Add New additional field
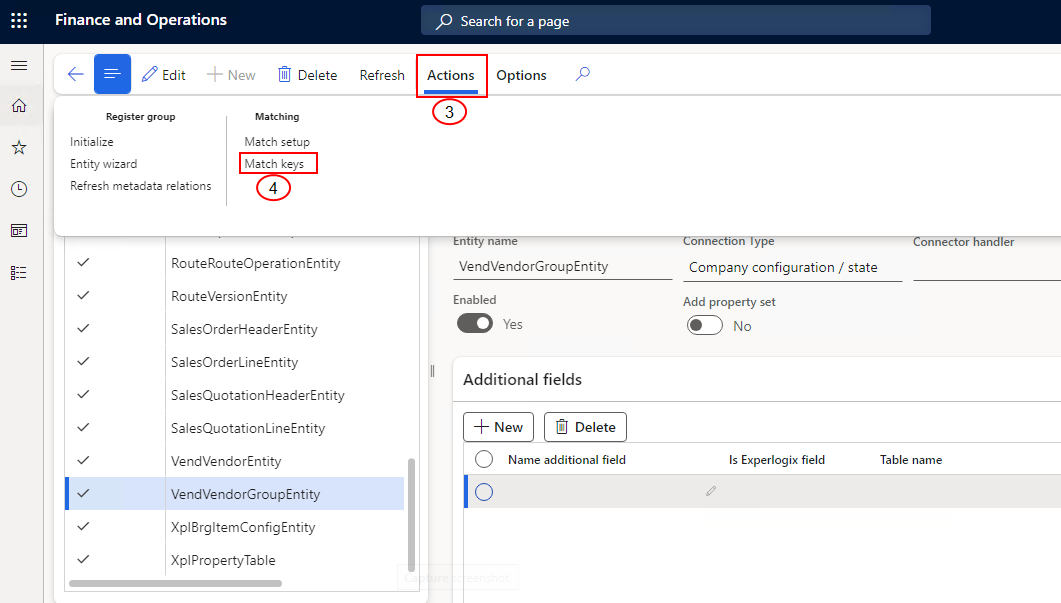This screenshot has width=1061, height=603. point(498,427)
